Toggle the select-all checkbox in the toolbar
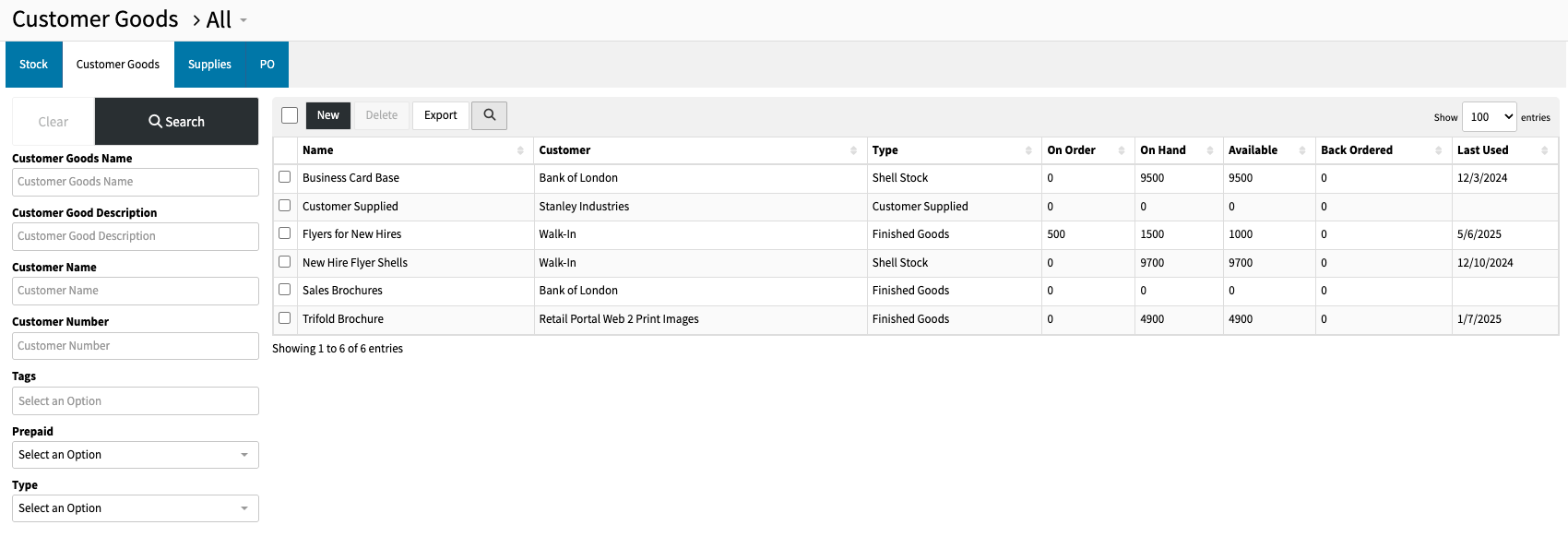Image resolution: width=1568 pixels, height=537 pixels. point(290,115)
